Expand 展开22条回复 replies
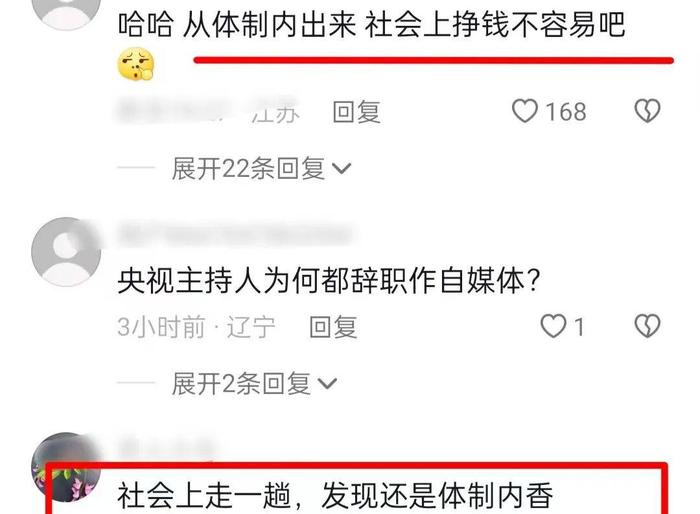The width and height of the screenshot is (700, 514). (x=262, y=169)
